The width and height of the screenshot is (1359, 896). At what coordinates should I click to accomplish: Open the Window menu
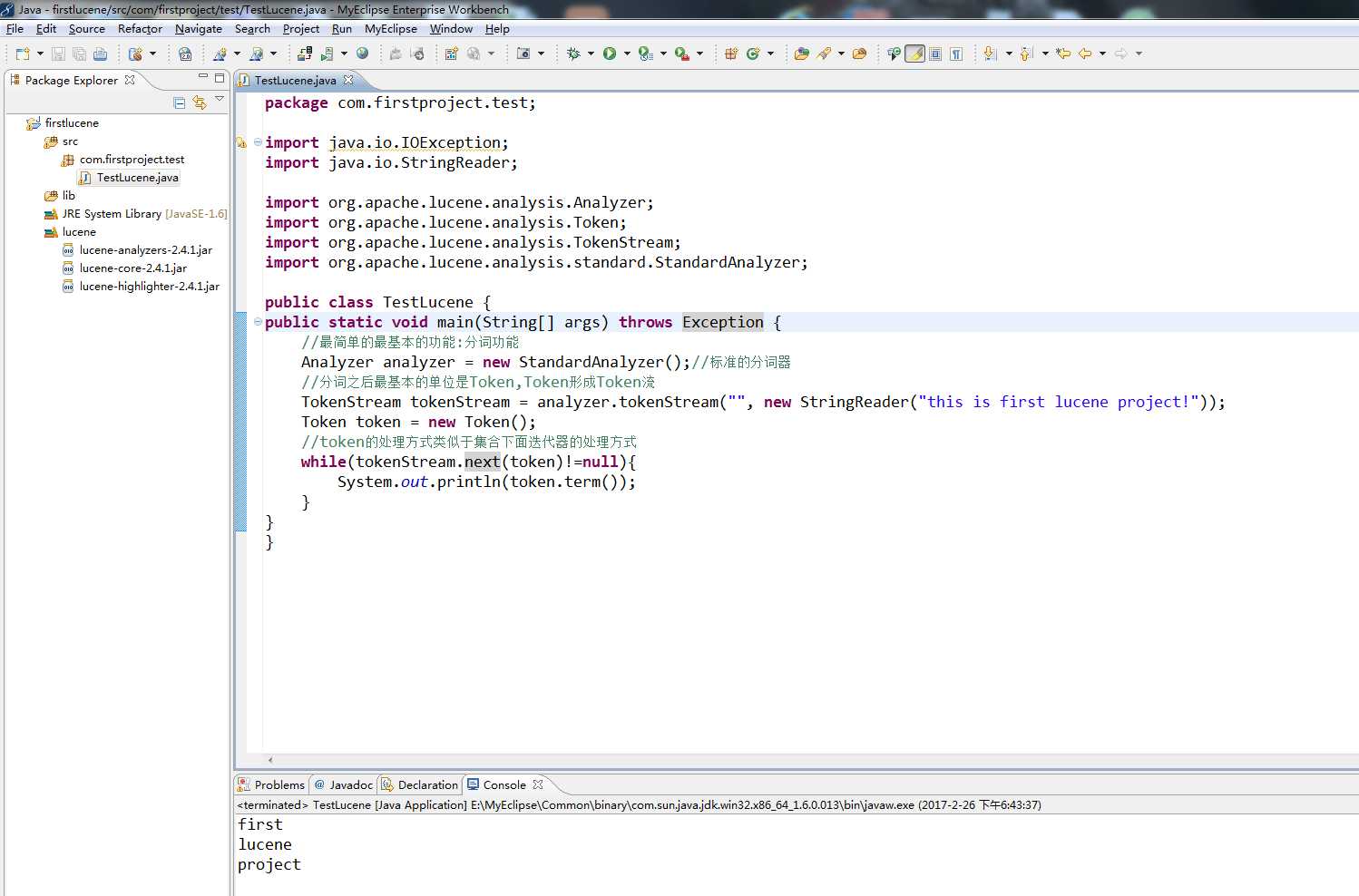pyautogui.click(x=451, y=29)
